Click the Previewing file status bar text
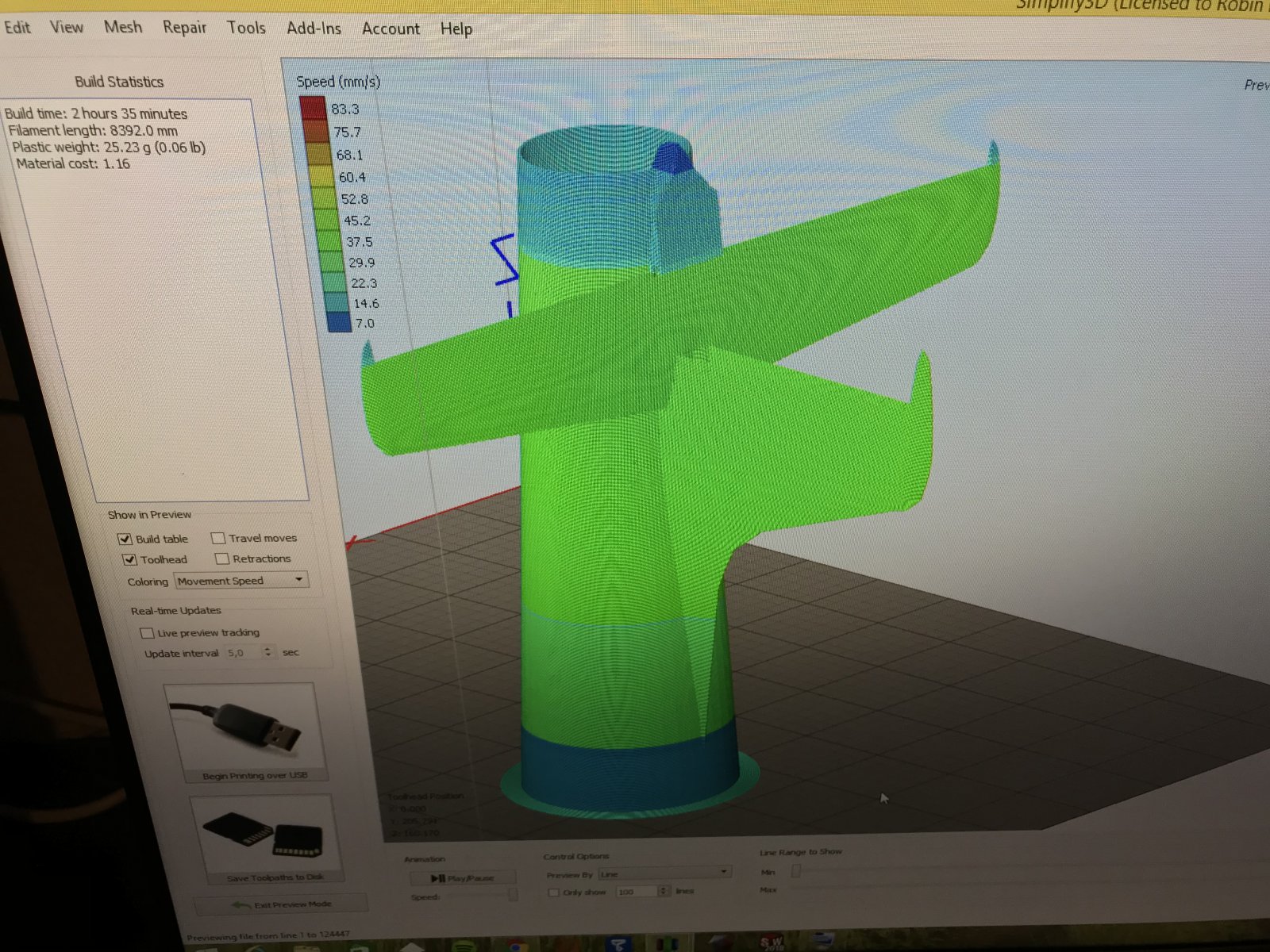1270x952 pixels. [x=268, y=935]
